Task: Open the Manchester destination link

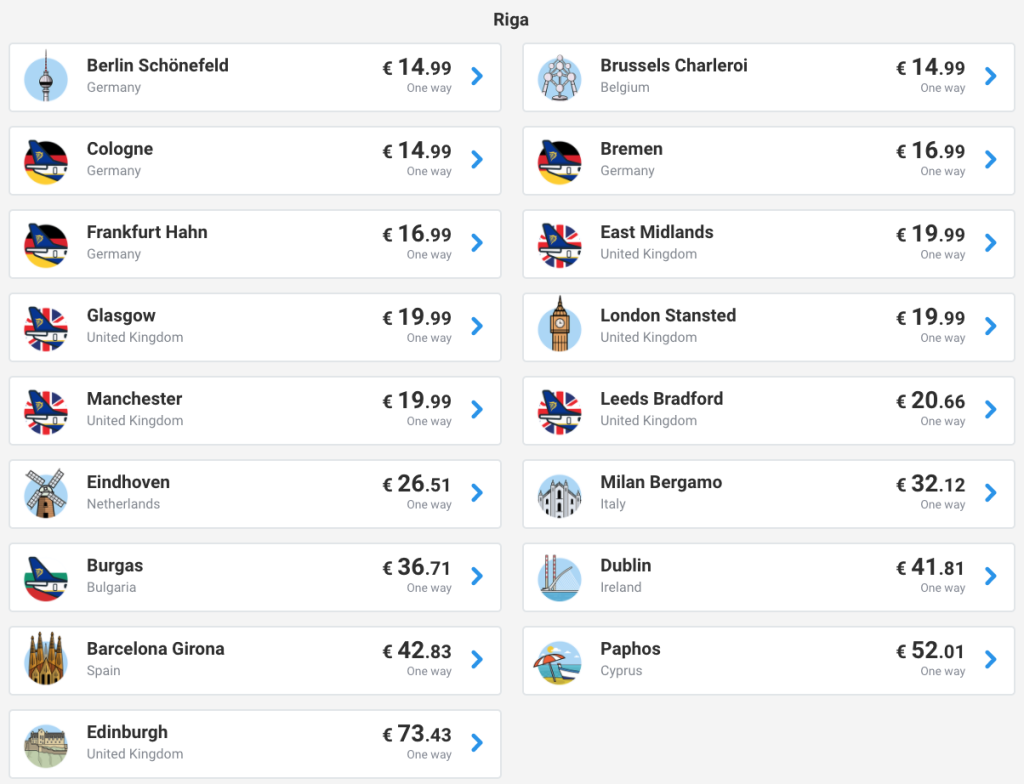Action: coord(134,399)
